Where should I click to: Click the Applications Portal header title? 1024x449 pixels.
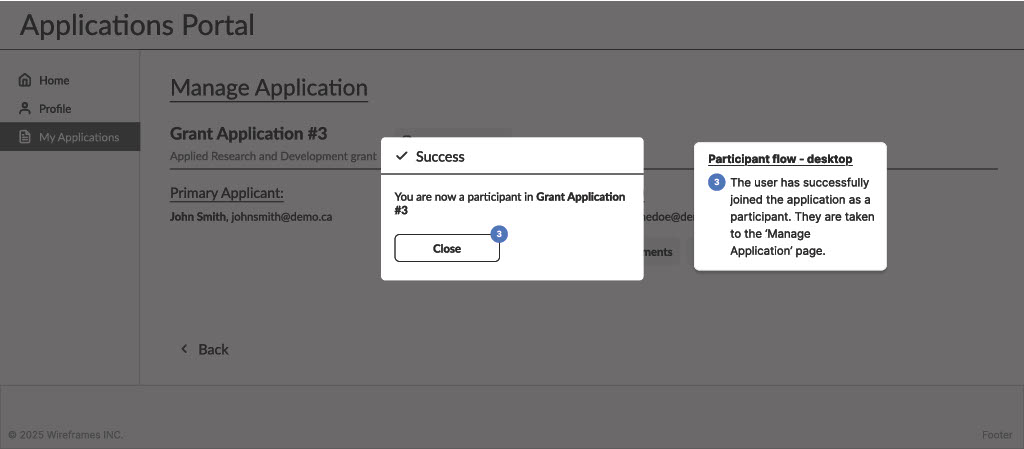pyautogui.click(x=137, y=25)
